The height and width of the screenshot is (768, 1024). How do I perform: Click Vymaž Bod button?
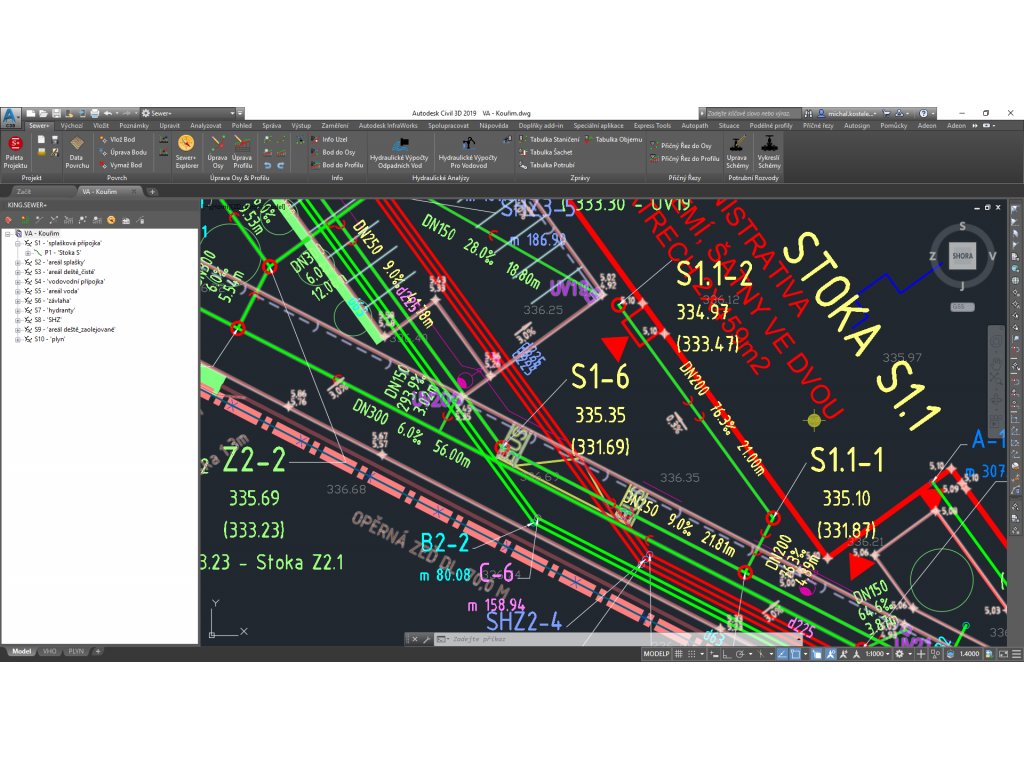coord(120,165)
